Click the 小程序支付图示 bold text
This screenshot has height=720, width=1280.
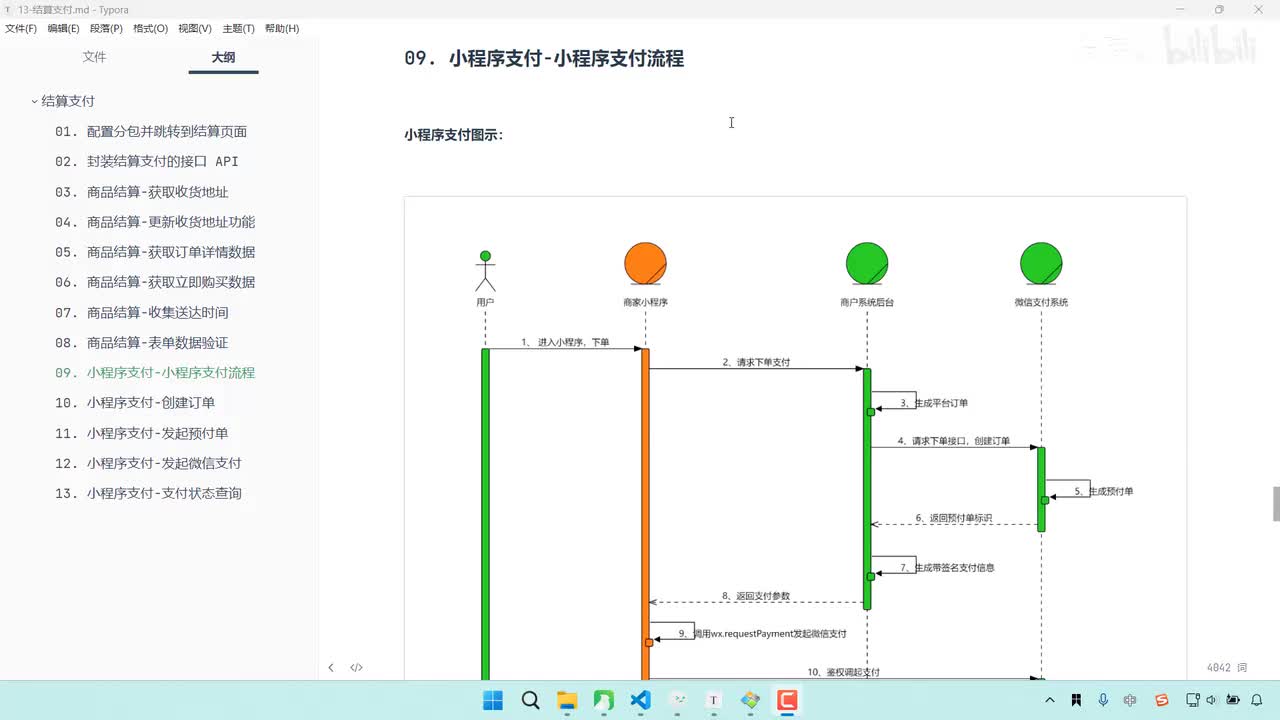point(454,134)
